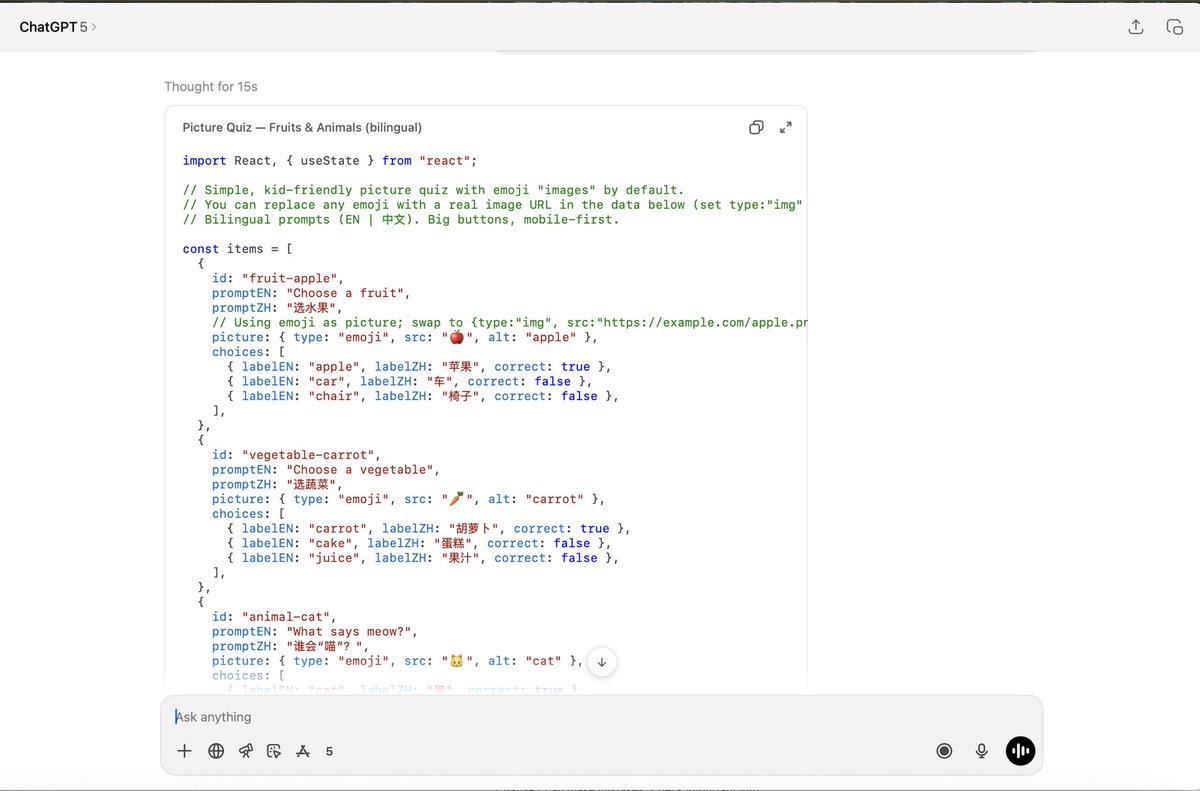The width and height of the screenshot is (1200, 791).
Task: Open the apps connector icon
Action: pyautogui.click(x=303, y=751)
